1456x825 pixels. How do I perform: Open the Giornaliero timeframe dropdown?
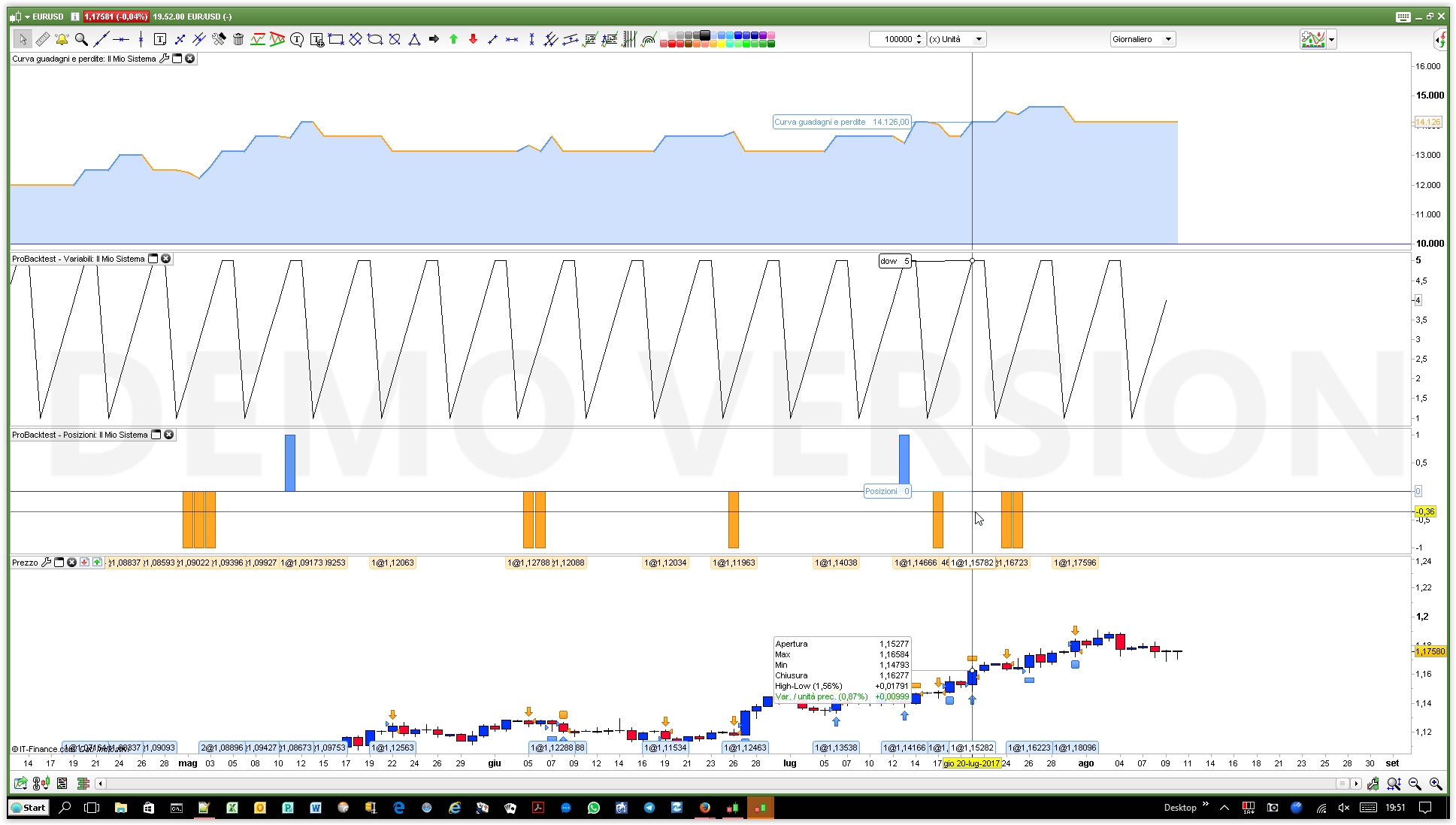[x=1168, y=39]
